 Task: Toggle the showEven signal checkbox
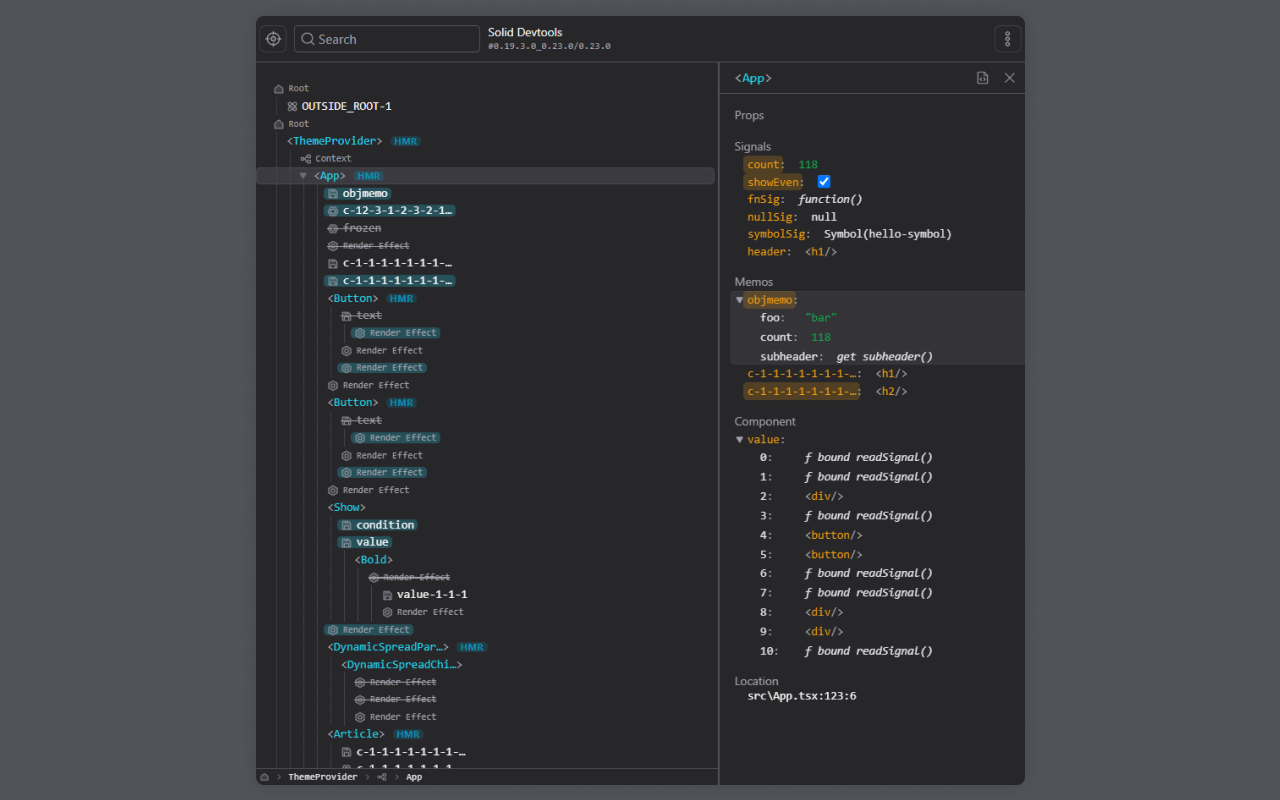tap(823, 181)
